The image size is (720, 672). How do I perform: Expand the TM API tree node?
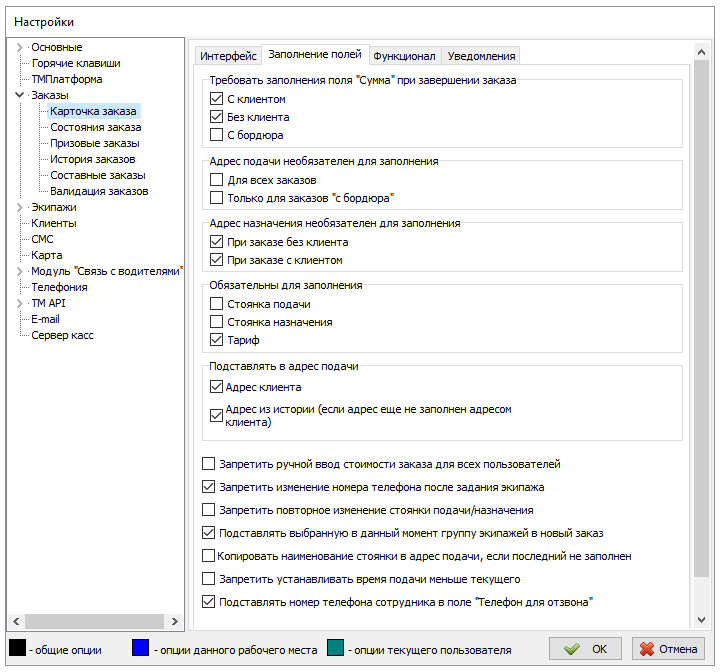(x=19, y=303)
